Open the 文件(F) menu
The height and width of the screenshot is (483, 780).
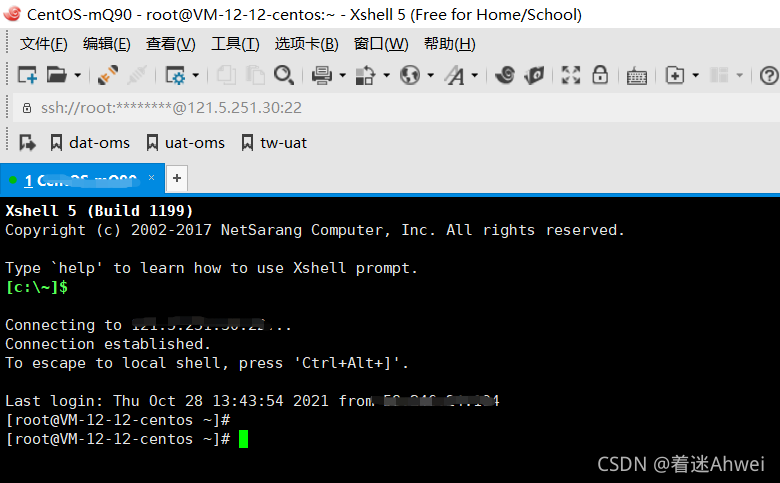click(43, 44)
